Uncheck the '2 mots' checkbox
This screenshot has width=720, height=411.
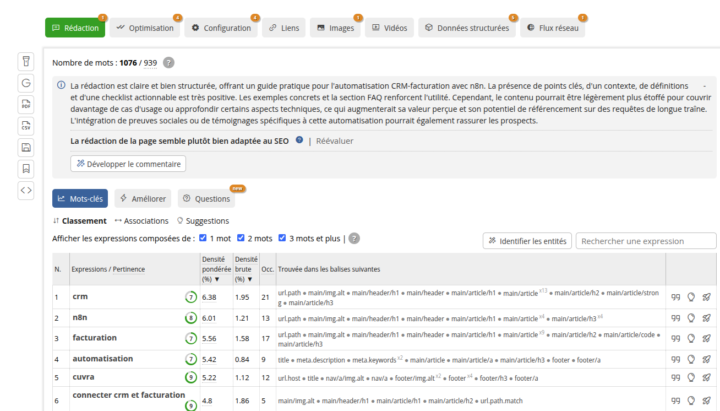[241, 238]
